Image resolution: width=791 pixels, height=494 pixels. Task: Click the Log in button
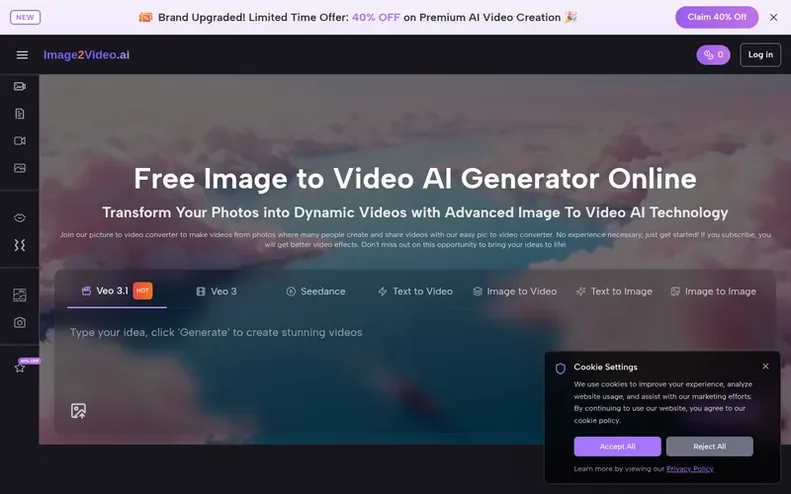[x=760, y=55]
